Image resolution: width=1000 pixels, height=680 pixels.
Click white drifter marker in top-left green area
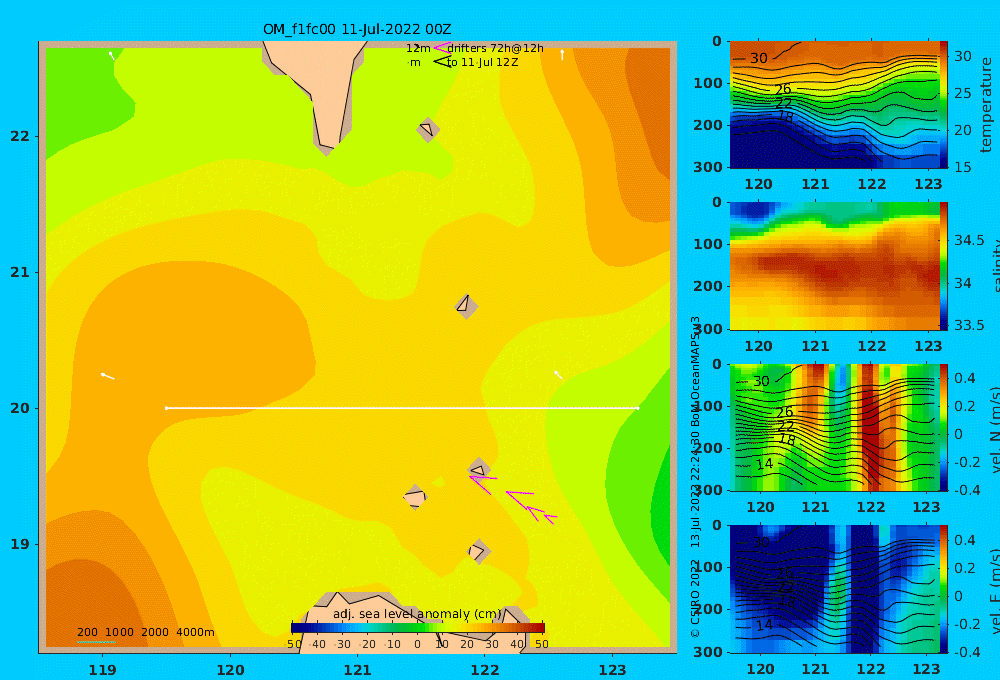(x=112, y=55)
